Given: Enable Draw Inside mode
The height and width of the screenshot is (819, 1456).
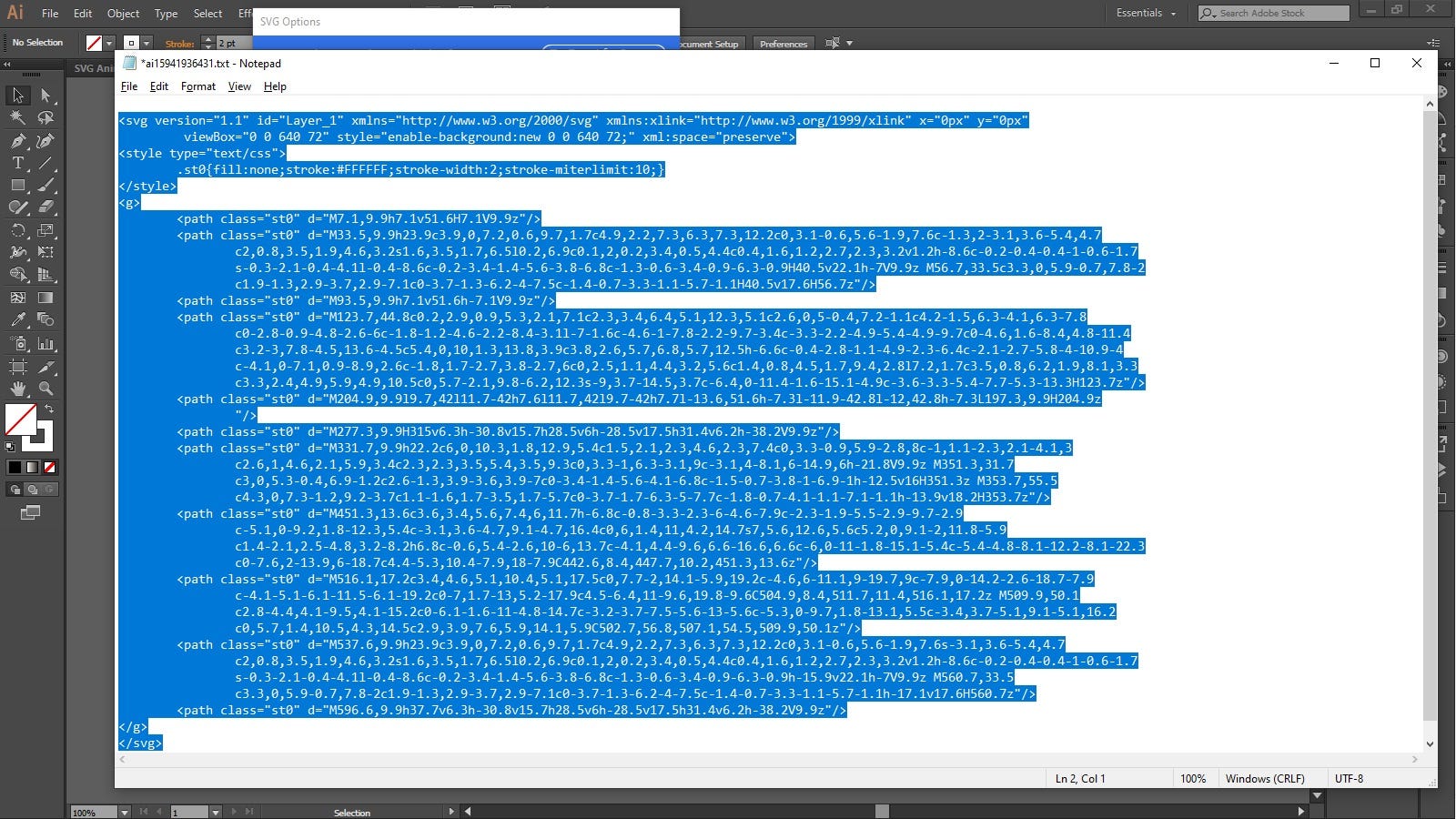Looking at the screenshot, I should pyautogui.click(x=49, y=490).
